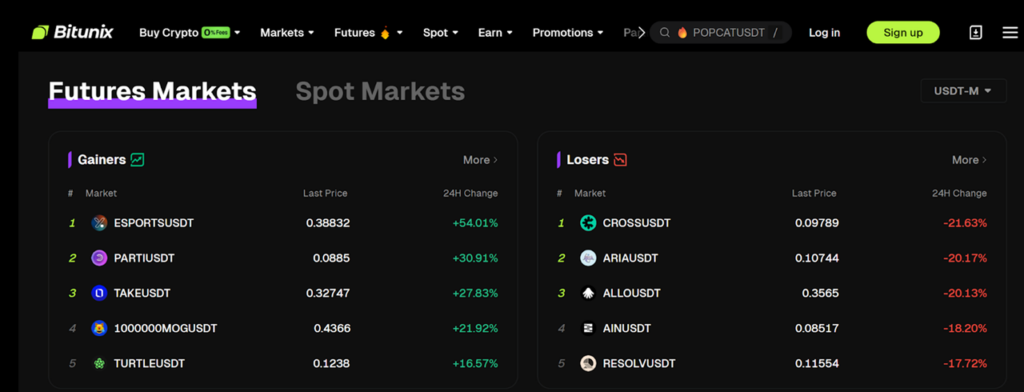The width and height of the screenshot is (1024, 392).
Task: Open the hamburger menu icon
Action: [1010, 33]
